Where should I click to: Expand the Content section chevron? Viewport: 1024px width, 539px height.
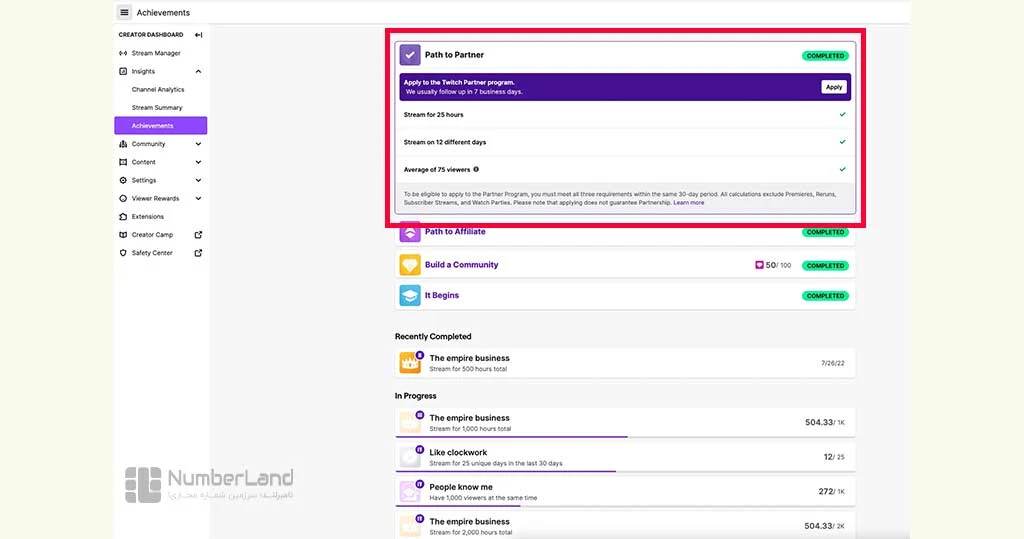click(x=199, y=162)
